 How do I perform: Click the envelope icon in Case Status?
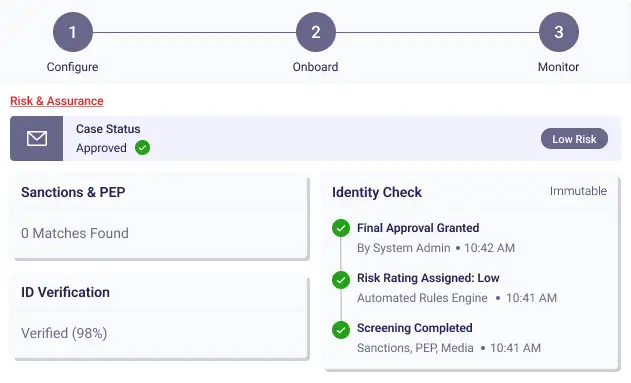37,138
